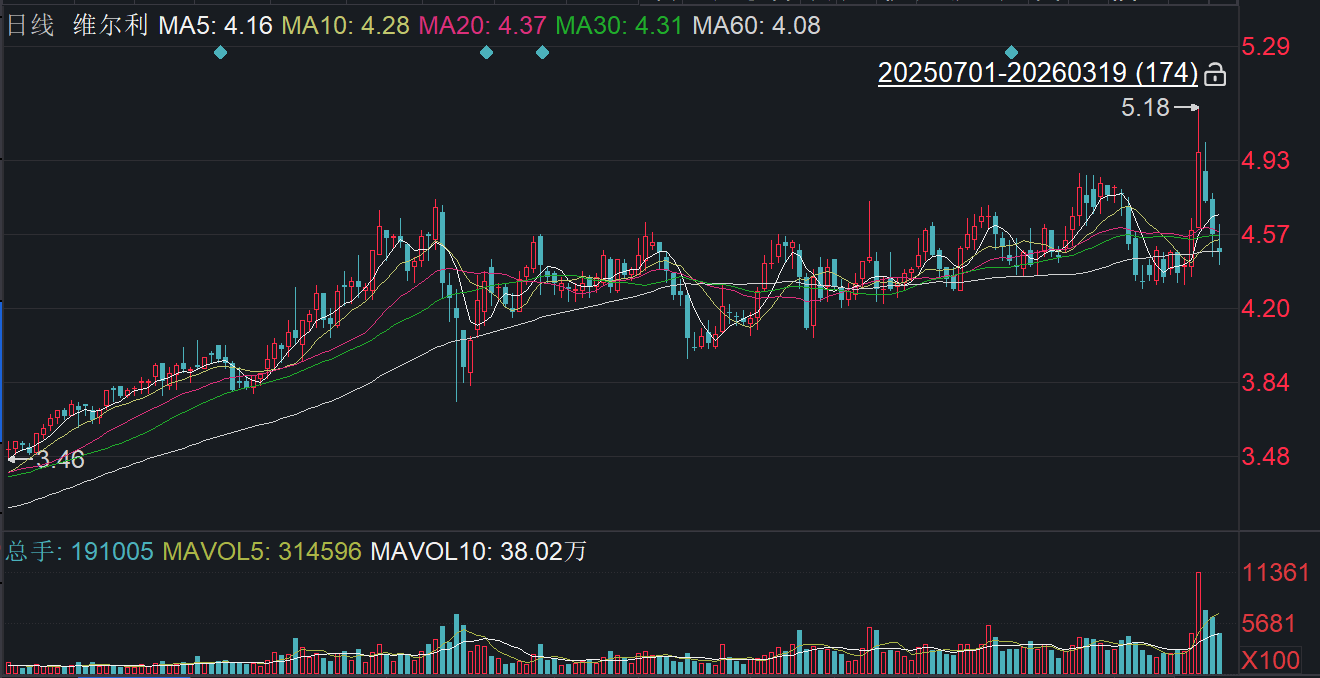Click the leftmost diamond event marker

click(x=220, y=52)
